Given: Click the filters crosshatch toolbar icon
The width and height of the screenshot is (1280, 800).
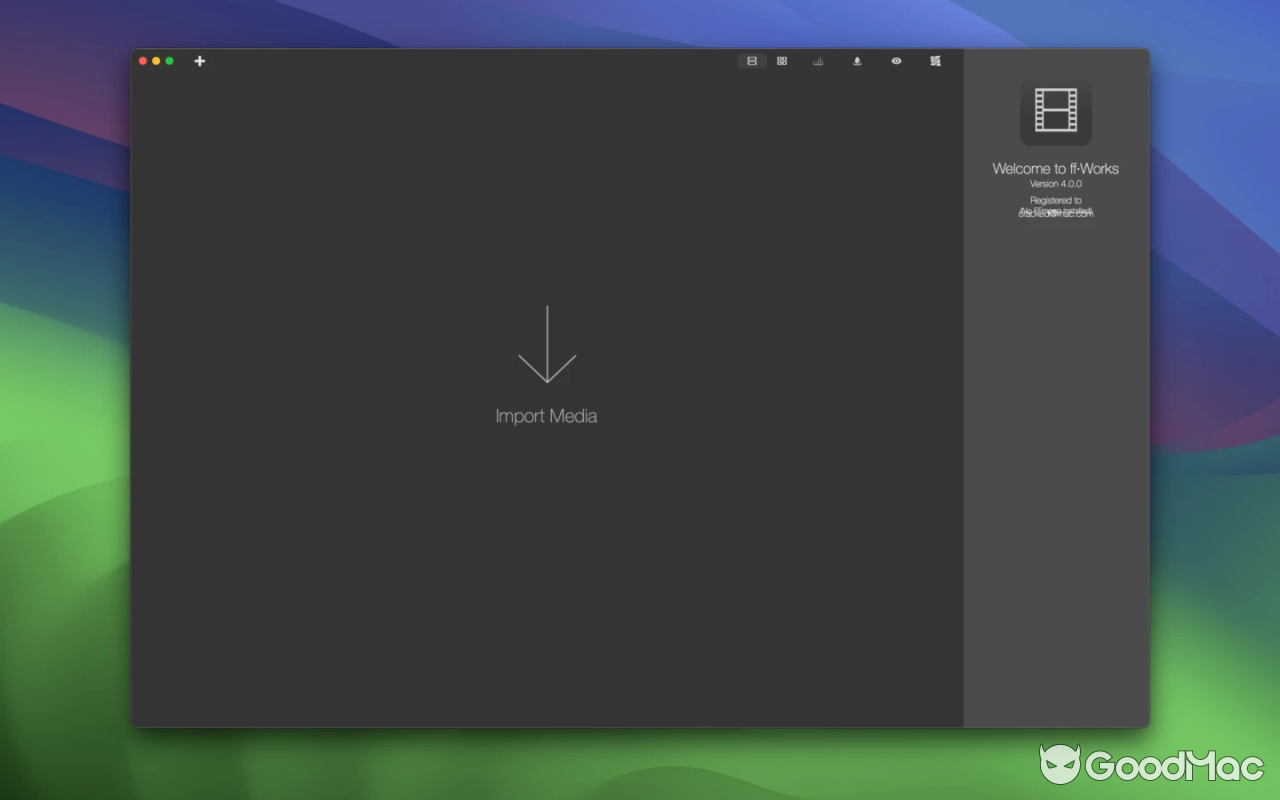Looking at the screenshot, I should 934,61.
